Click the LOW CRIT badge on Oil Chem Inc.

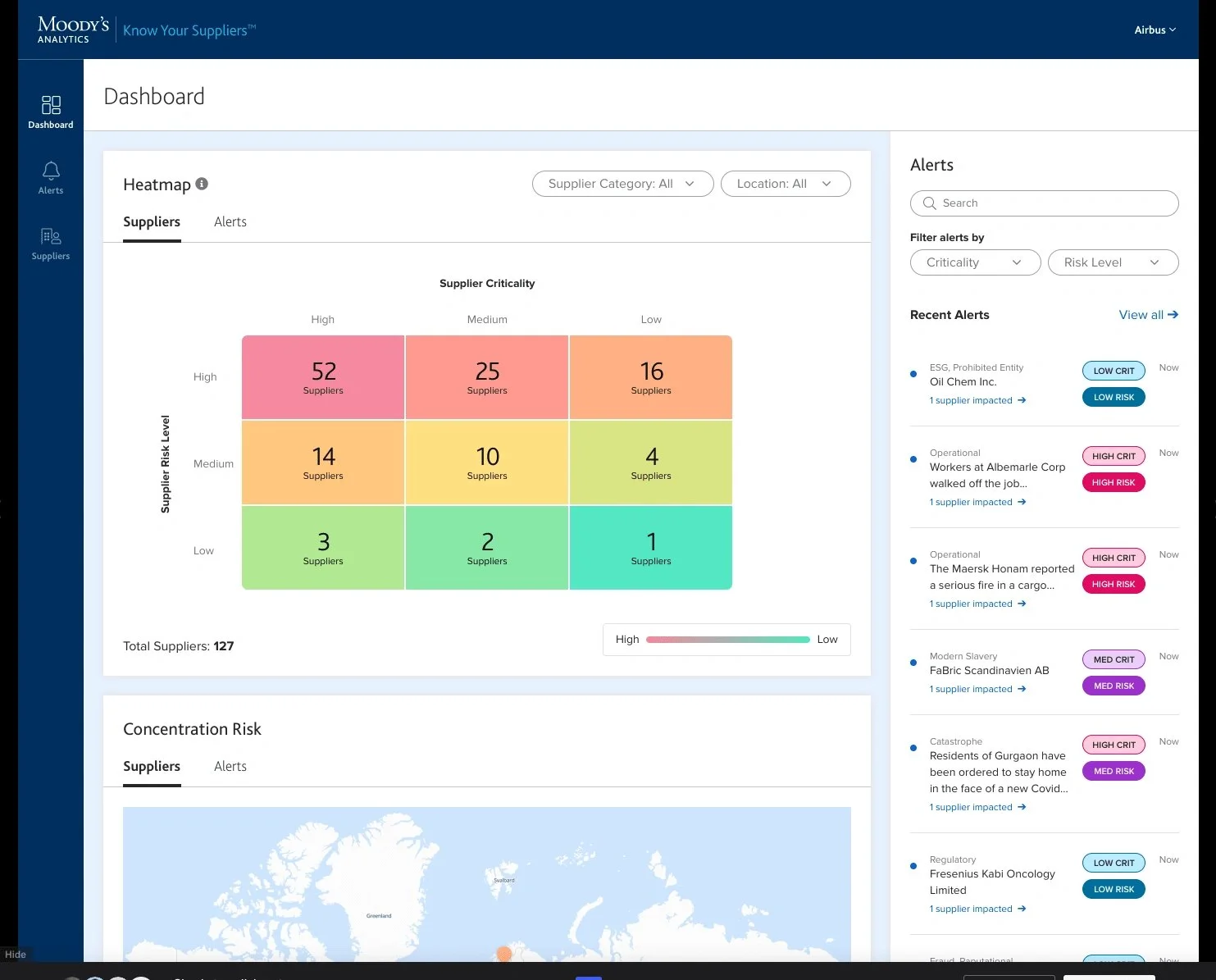coord(1114,371)
